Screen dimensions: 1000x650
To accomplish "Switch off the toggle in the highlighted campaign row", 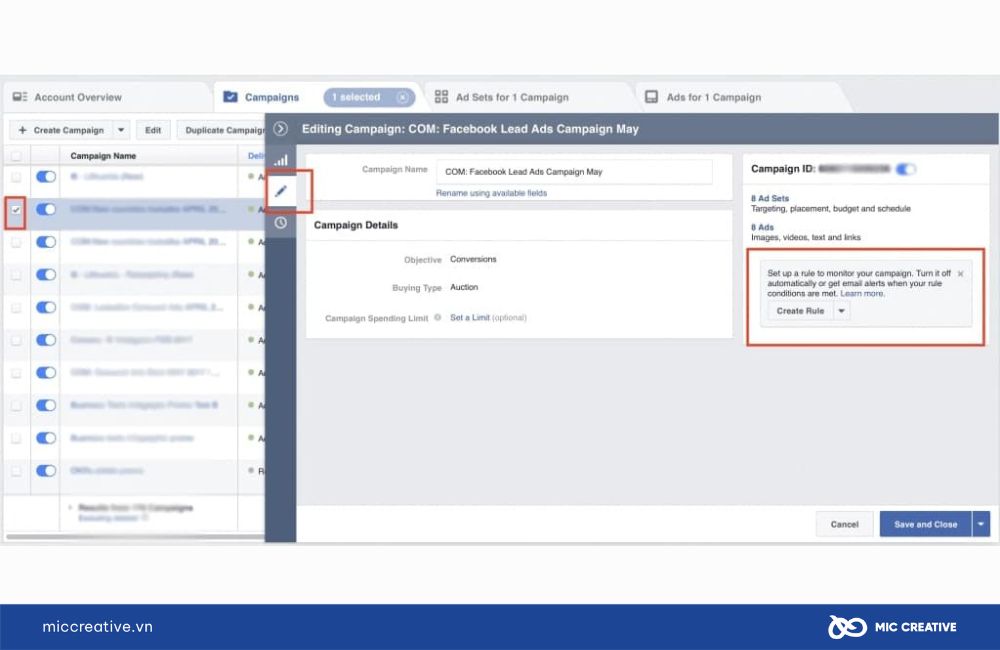I will coord(46,209).
